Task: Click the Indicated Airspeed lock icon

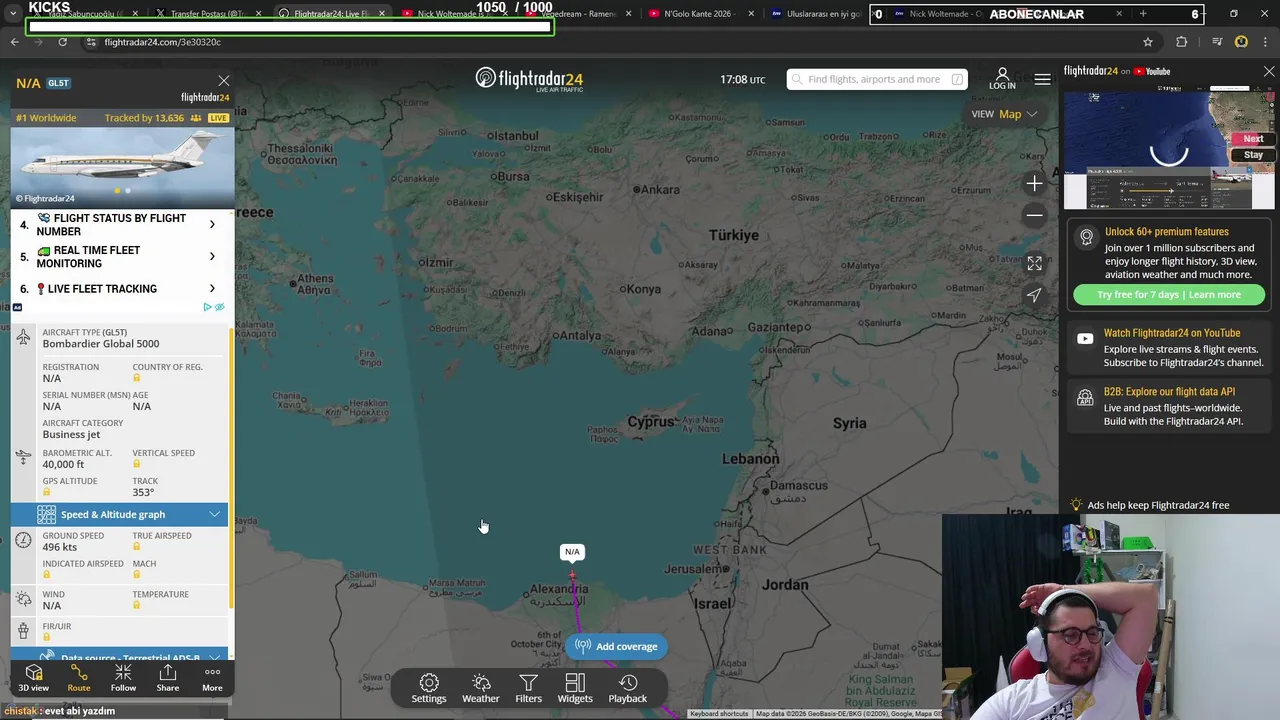Action: tap(47, 575)
